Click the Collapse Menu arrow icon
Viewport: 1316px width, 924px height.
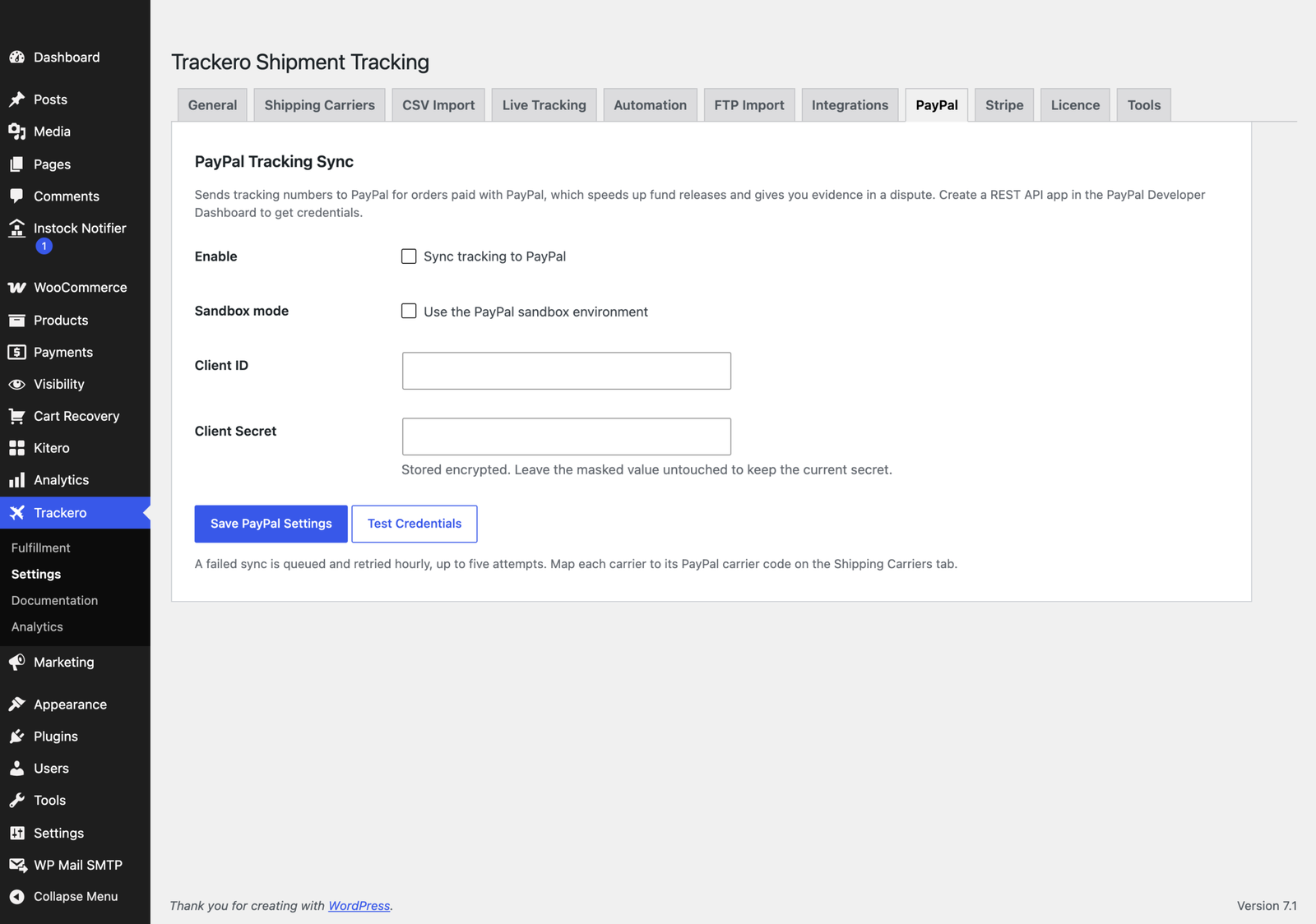[16, 897]
